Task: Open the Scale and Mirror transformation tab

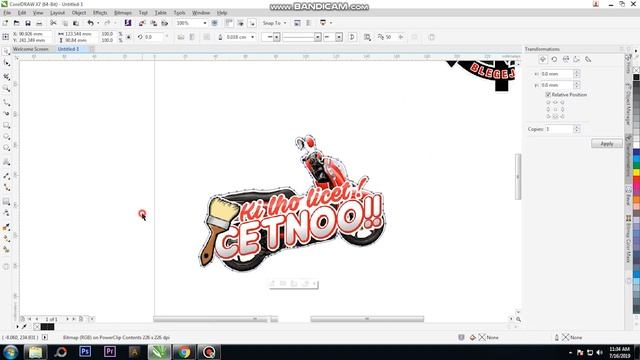Action: click(x=566, y=60)
